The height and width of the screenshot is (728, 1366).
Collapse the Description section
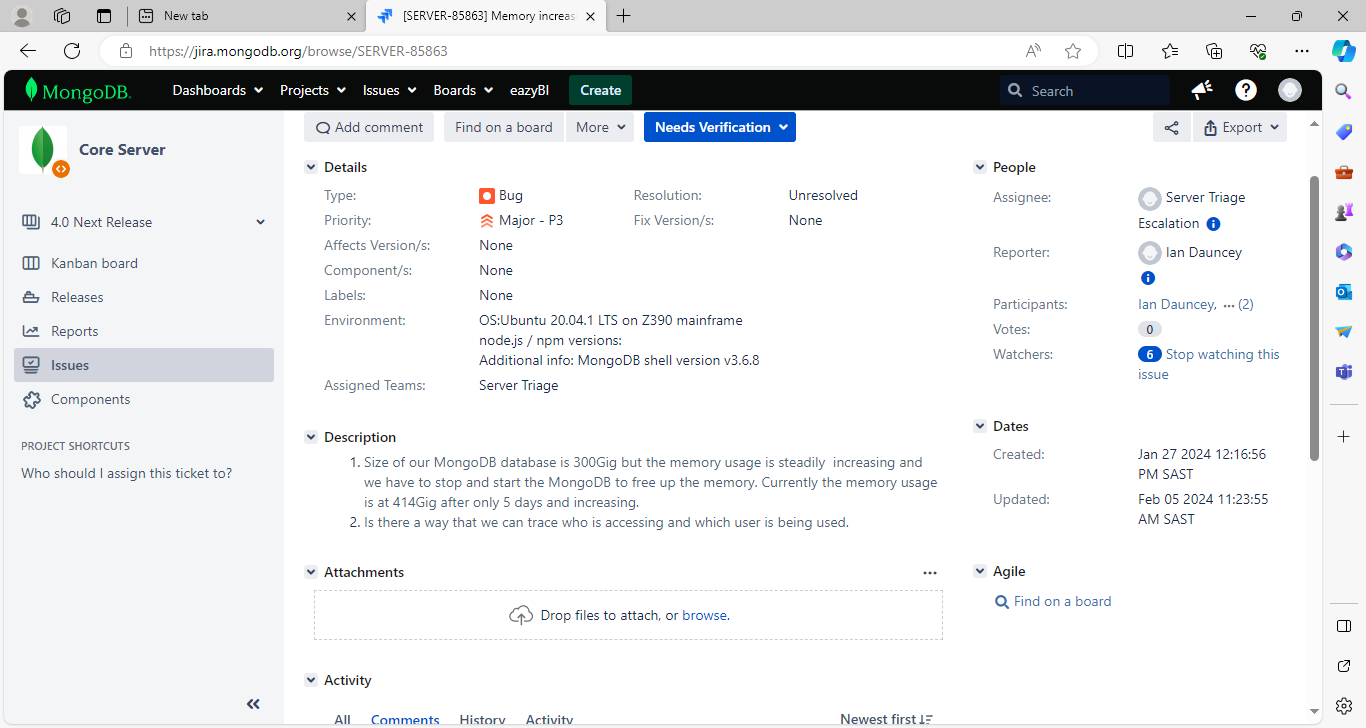point(311,438)
